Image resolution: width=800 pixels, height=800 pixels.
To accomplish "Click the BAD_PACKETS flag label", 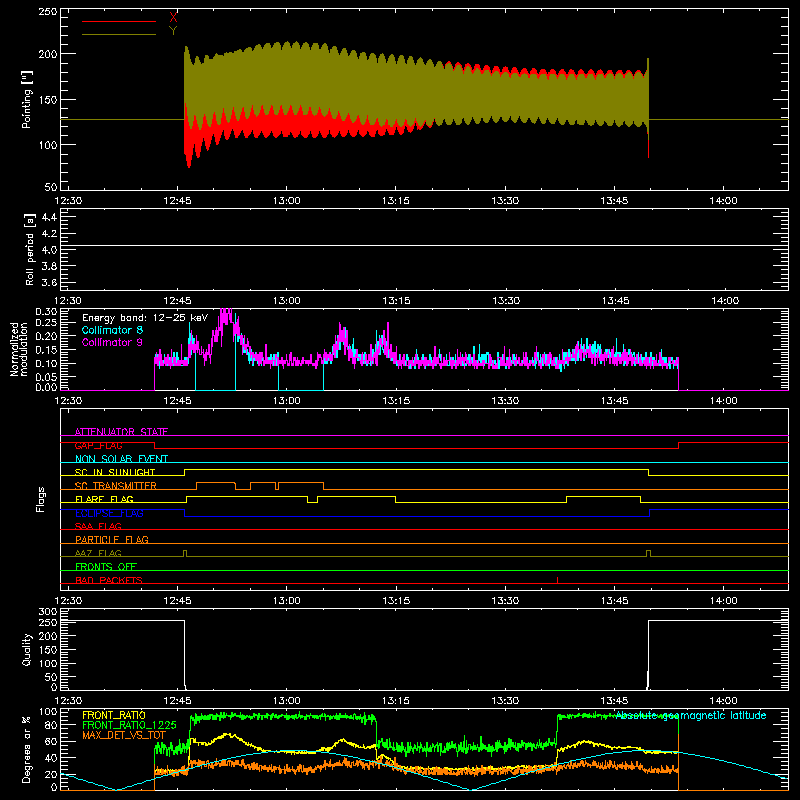I will [109, 580].
